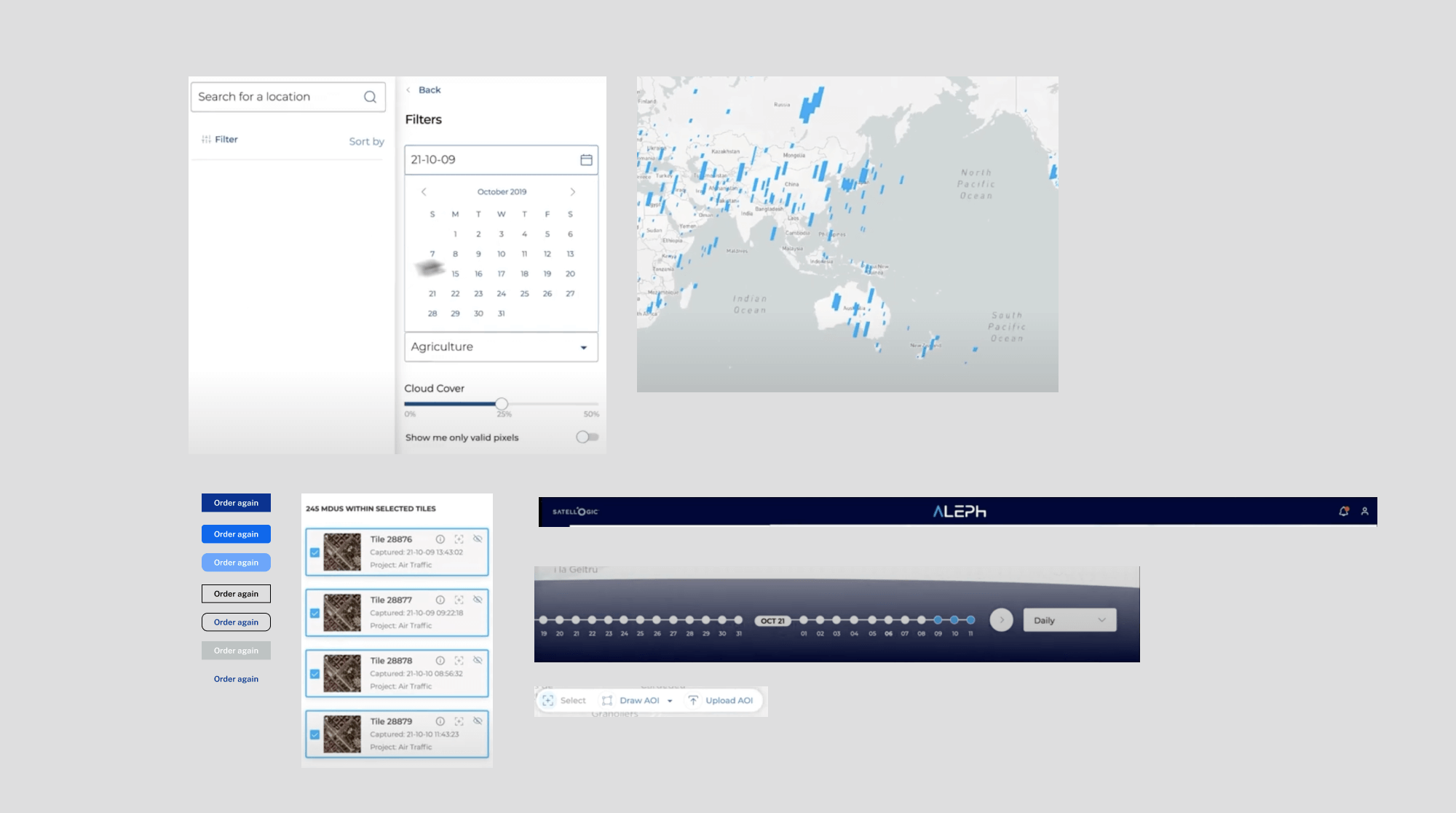Click the Back link
This screenshot has width=1456, height=813.
coord(429,90)
